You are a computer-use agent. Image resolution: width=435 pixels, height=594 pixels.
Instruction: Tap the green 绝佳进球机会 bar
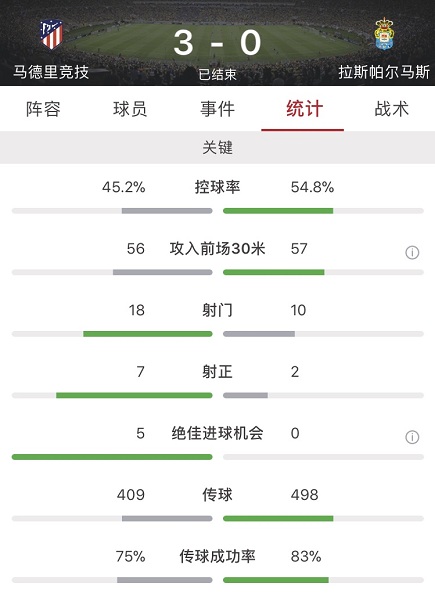click(112, 457)
